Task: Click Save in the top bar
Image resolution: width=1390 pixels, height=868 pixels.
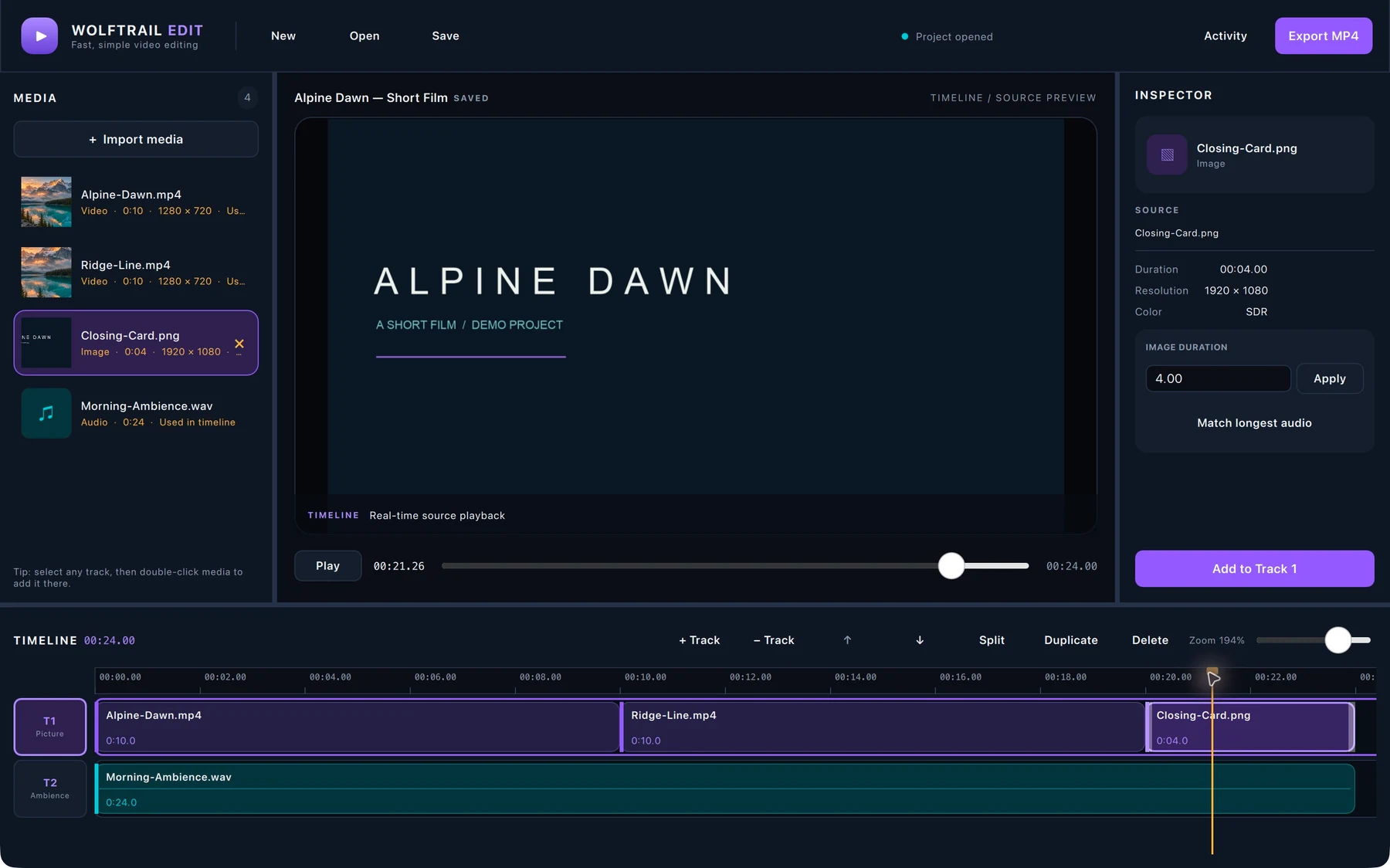Action: tap(446, 36)
